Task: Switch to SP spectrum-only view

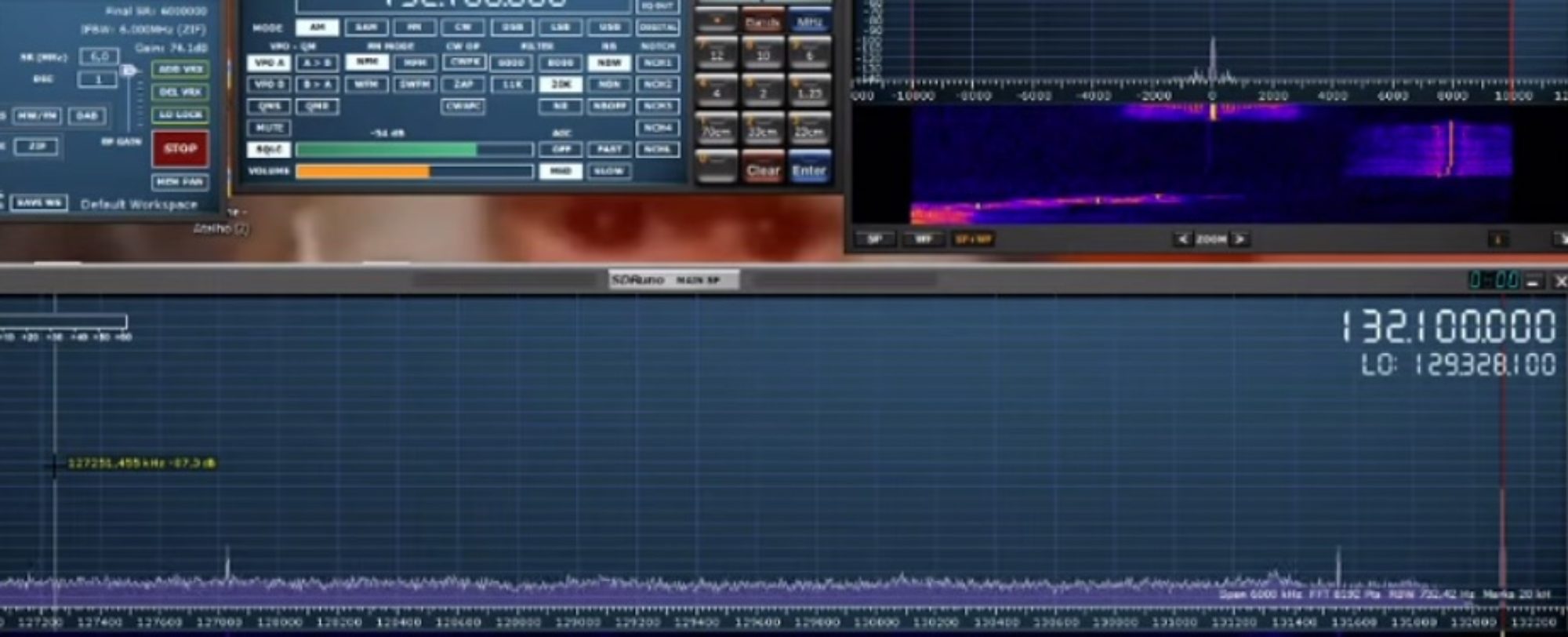Action: pos(874,239)
